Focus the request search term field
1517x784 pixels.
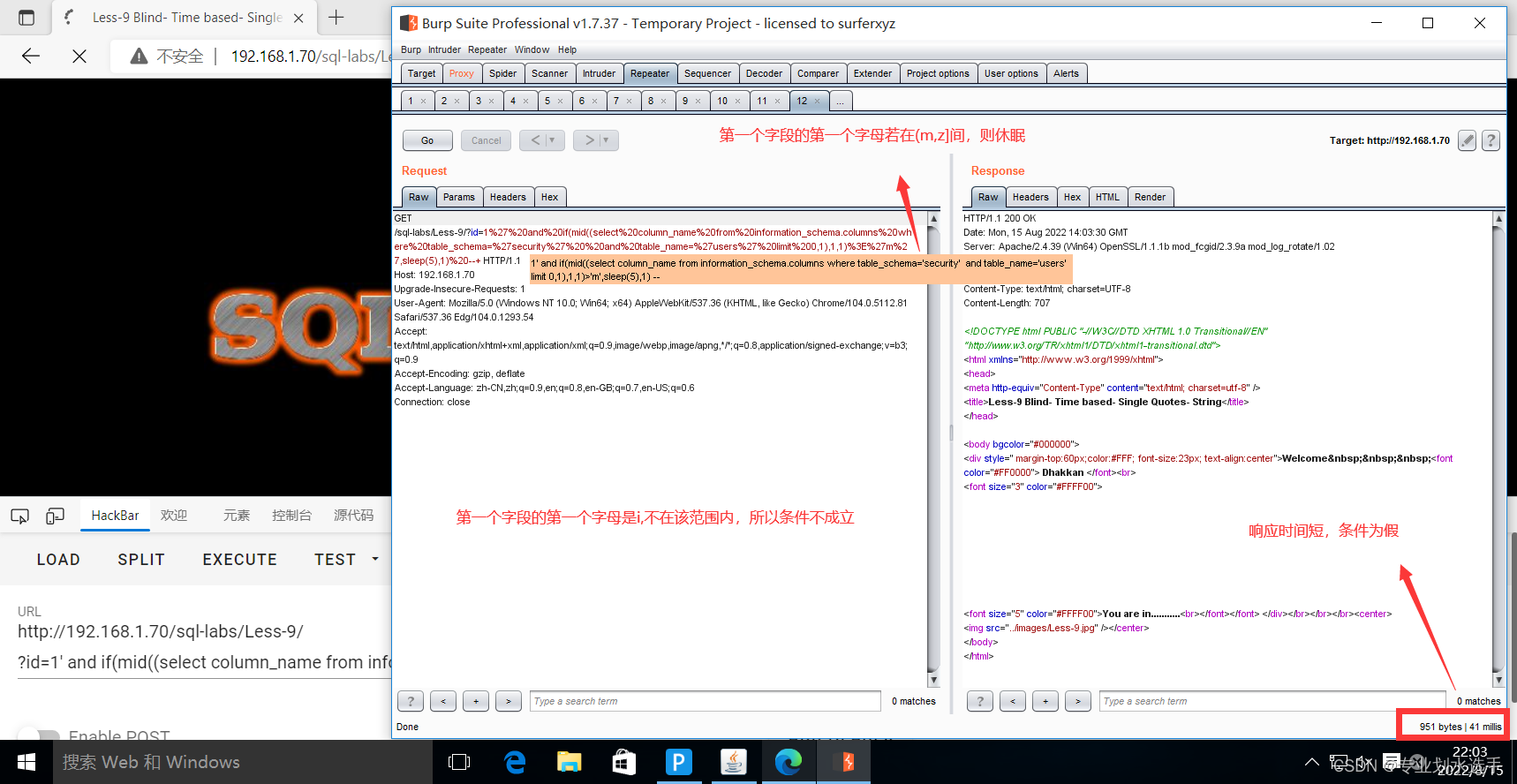tap(706, 701)
